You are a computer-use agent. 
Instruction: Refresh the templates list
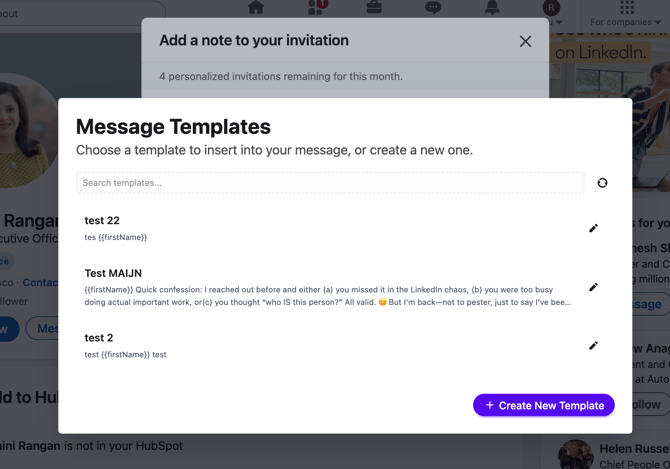(x=602, y=183)
